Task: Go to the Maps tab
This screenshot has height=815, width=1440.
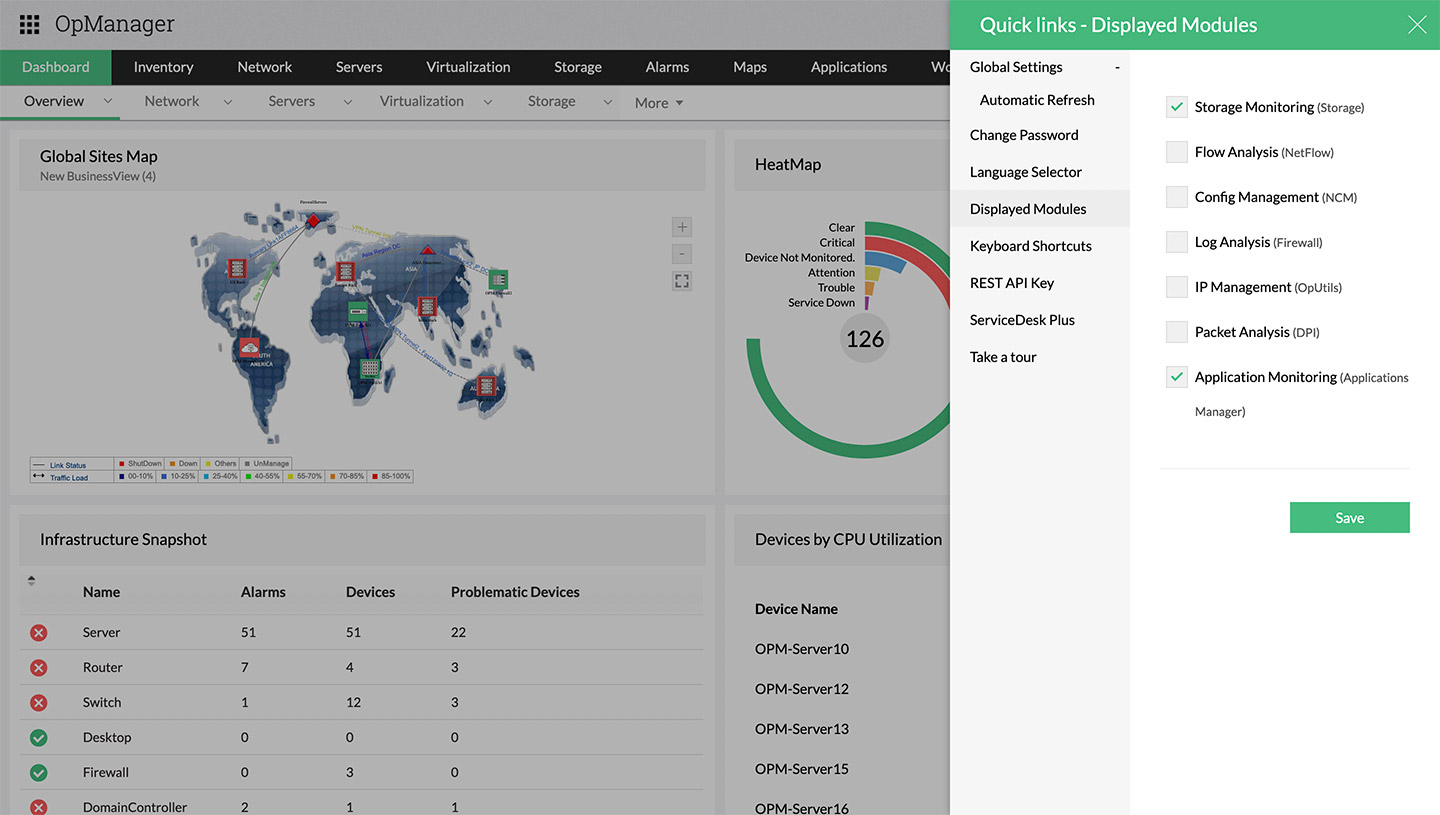Action: 750,67
